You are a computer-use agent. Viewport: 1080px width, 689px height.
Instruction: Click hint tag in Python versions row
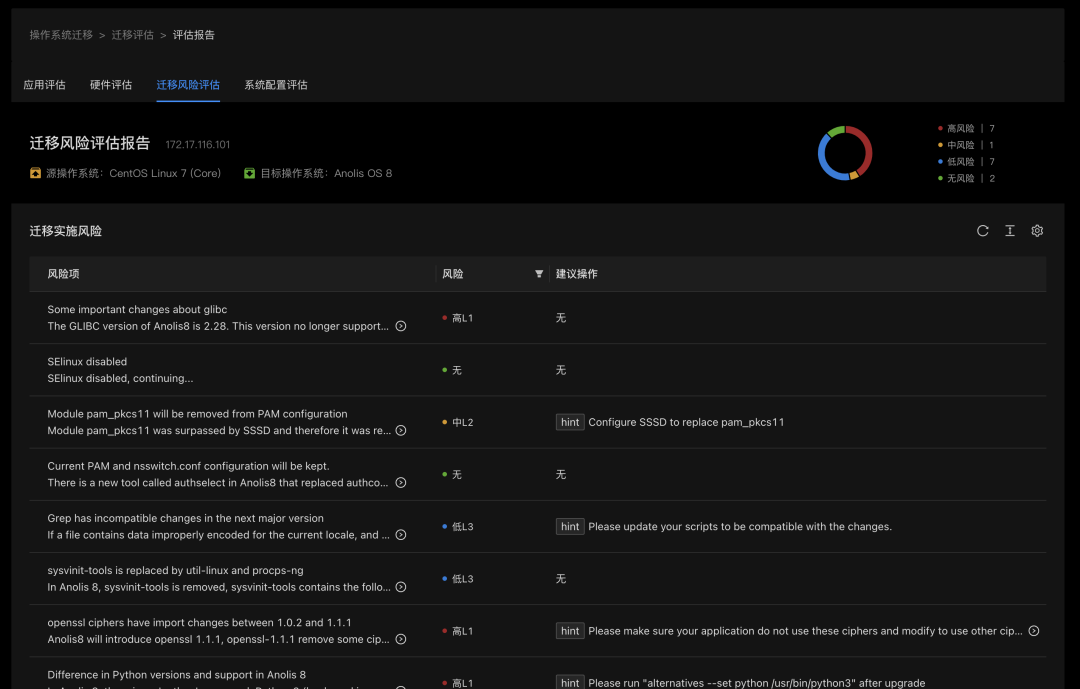tap(570, 683)
